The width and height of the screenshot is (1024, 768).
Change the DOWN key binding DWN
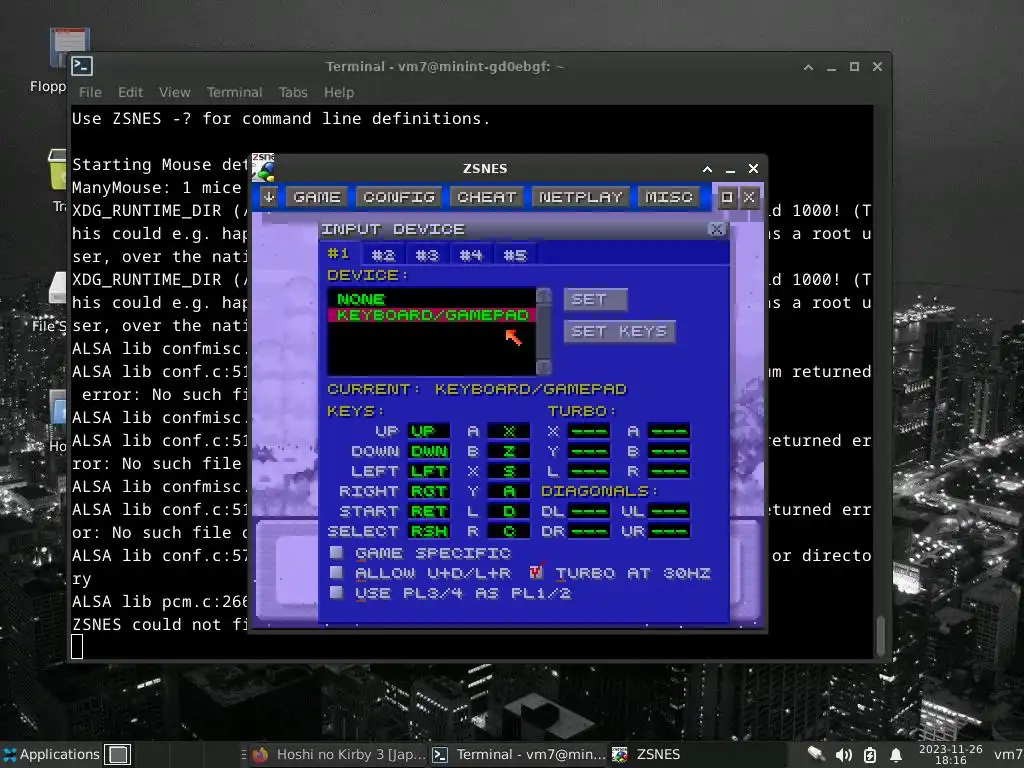click(428, 451)
